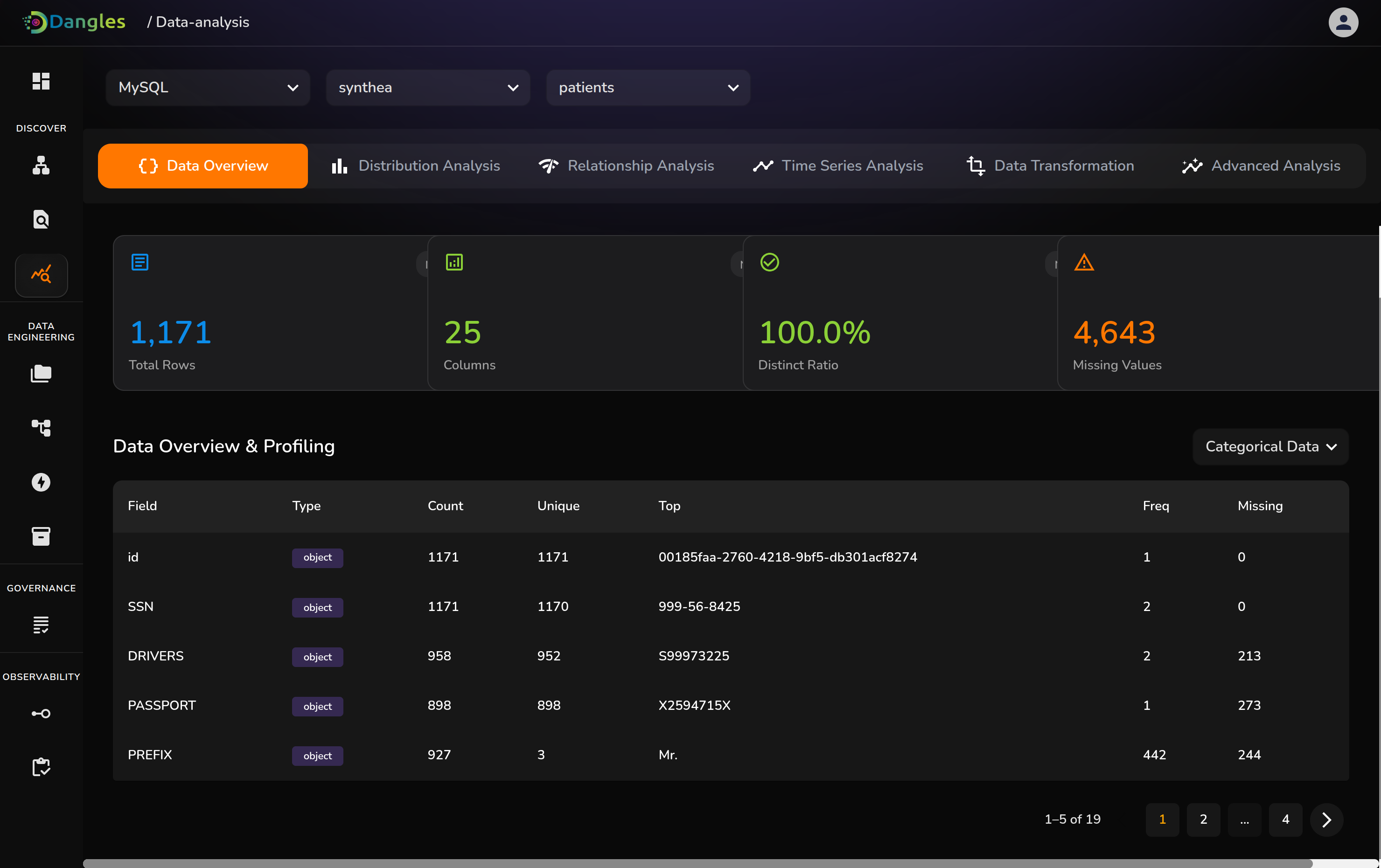Open the pipeline workflow icon in the sidebar

41,428
